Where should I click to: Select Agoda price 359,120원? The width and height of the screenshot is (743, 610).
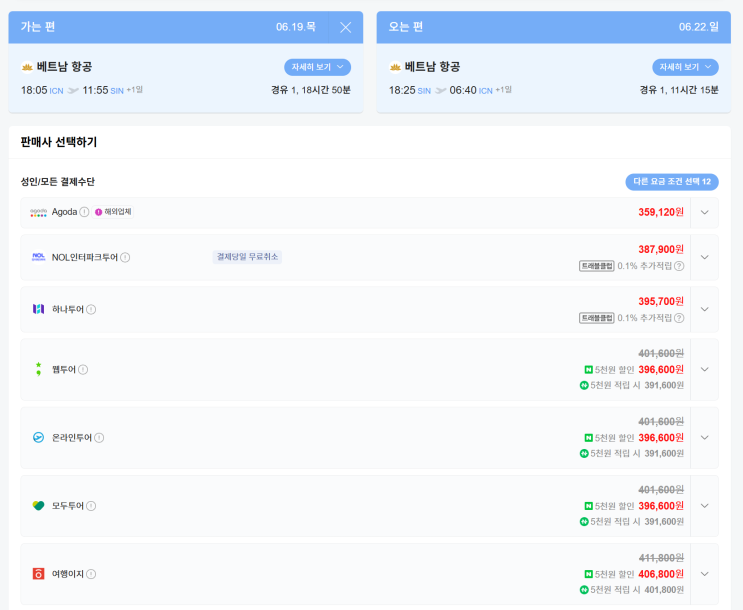coord(661,212)
